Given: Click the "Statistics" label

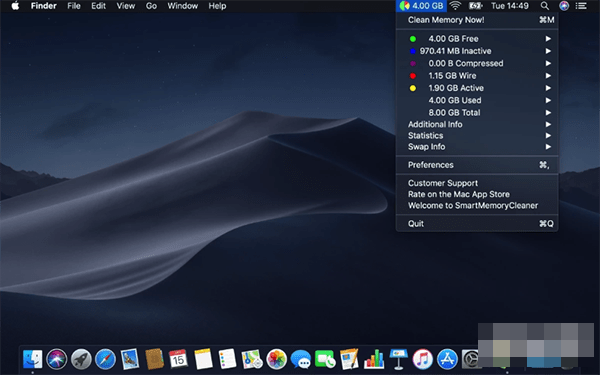Looking at the screenshot, I should 426,135.
